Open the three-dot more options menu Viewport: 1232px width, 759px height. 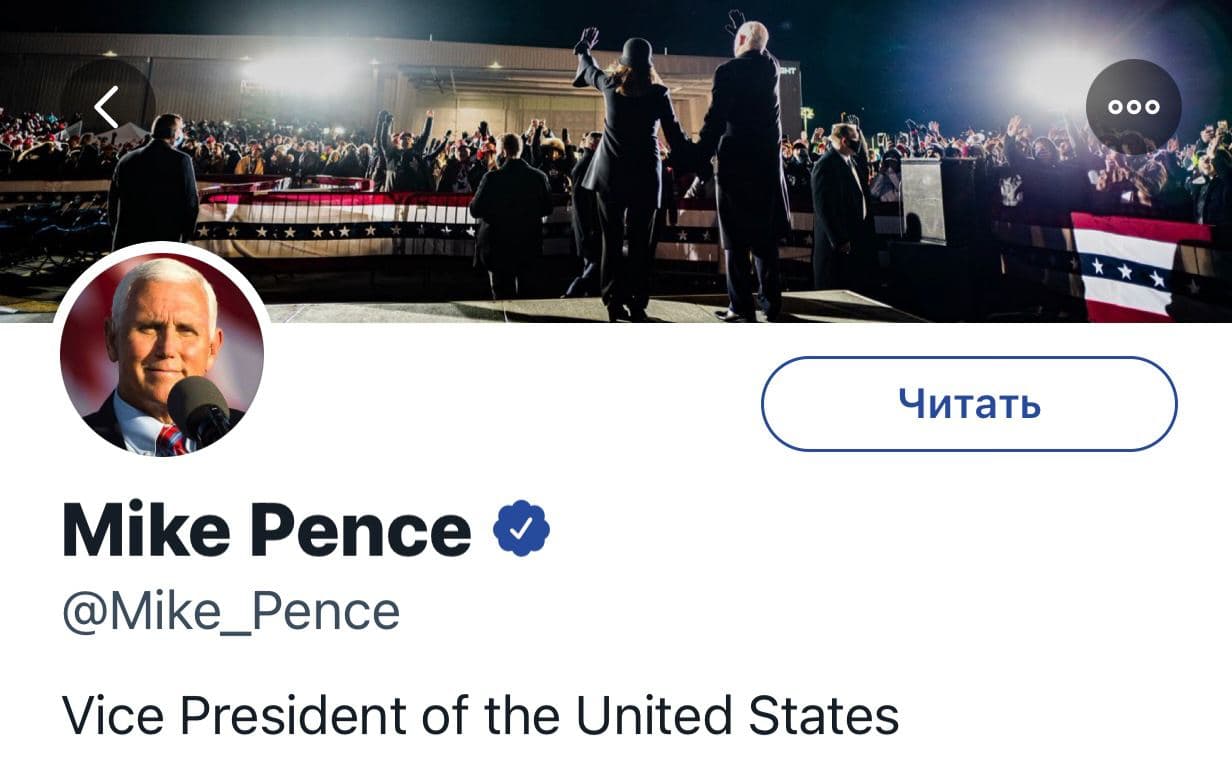tap(1133, 106)
